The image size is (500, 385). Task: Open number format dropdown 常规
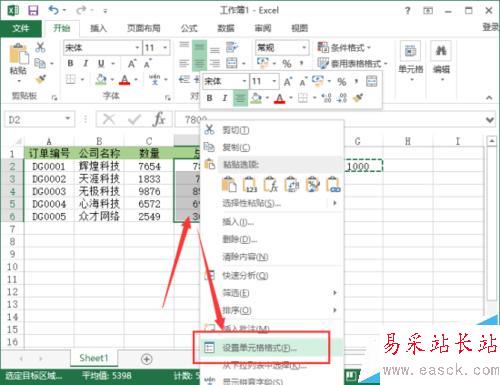(304, 48)
